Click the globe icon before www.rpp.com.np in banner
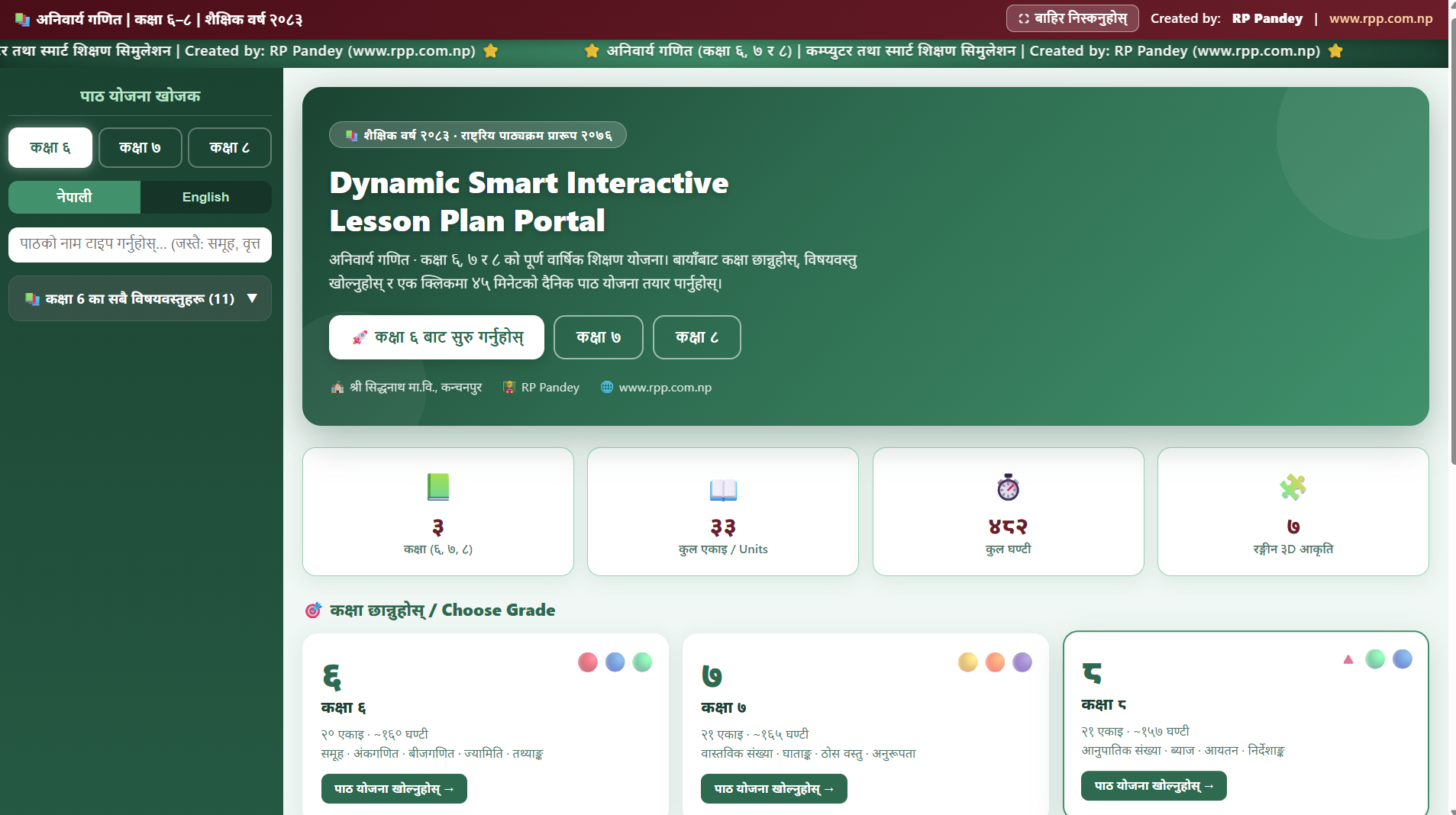 pyautogui.click(x=607, y=387)
